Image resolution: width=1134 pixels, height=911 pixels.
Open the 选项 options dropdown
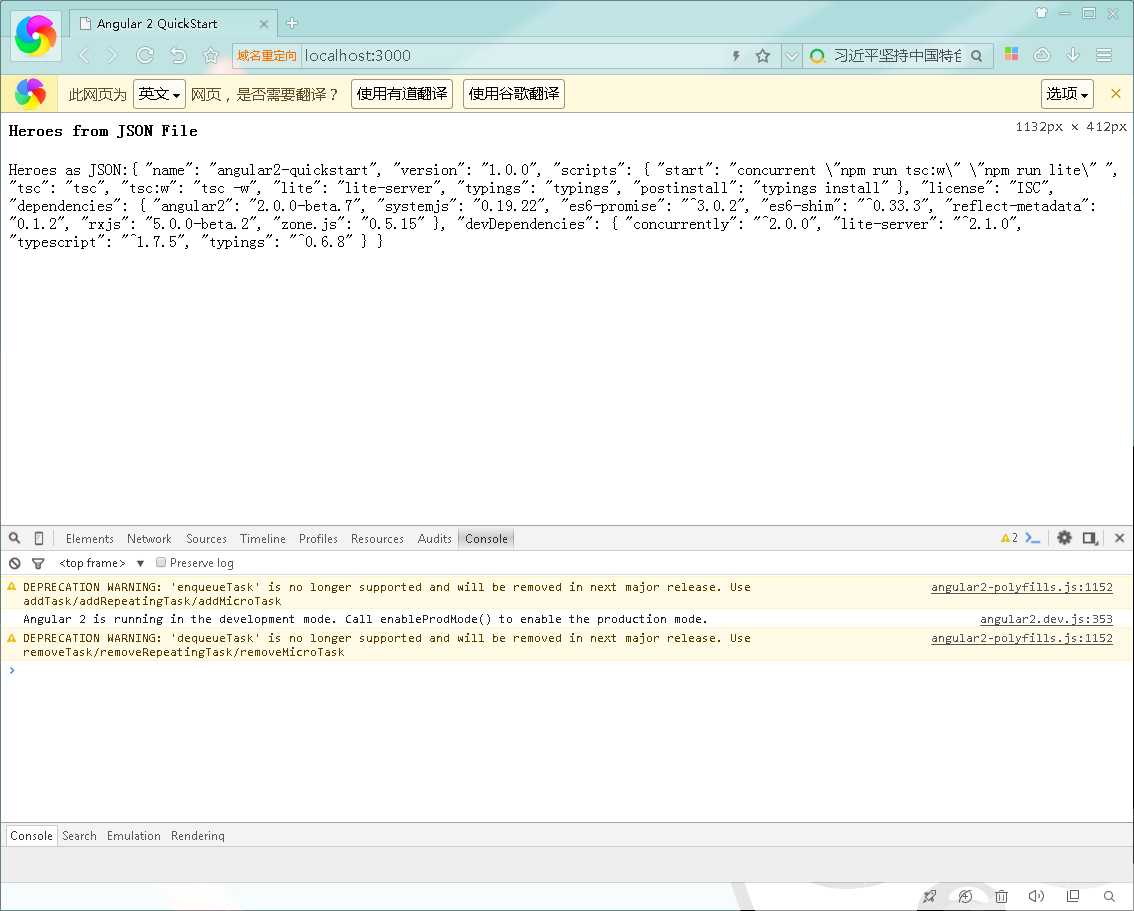coord(1067,94)
